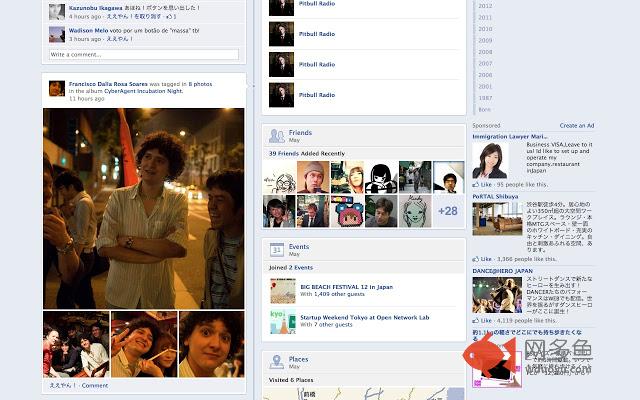This screenshot has height=400, width=640.
Task: Click like-count thumb icon on Kazunobu's comment
Action: [168, 17]
